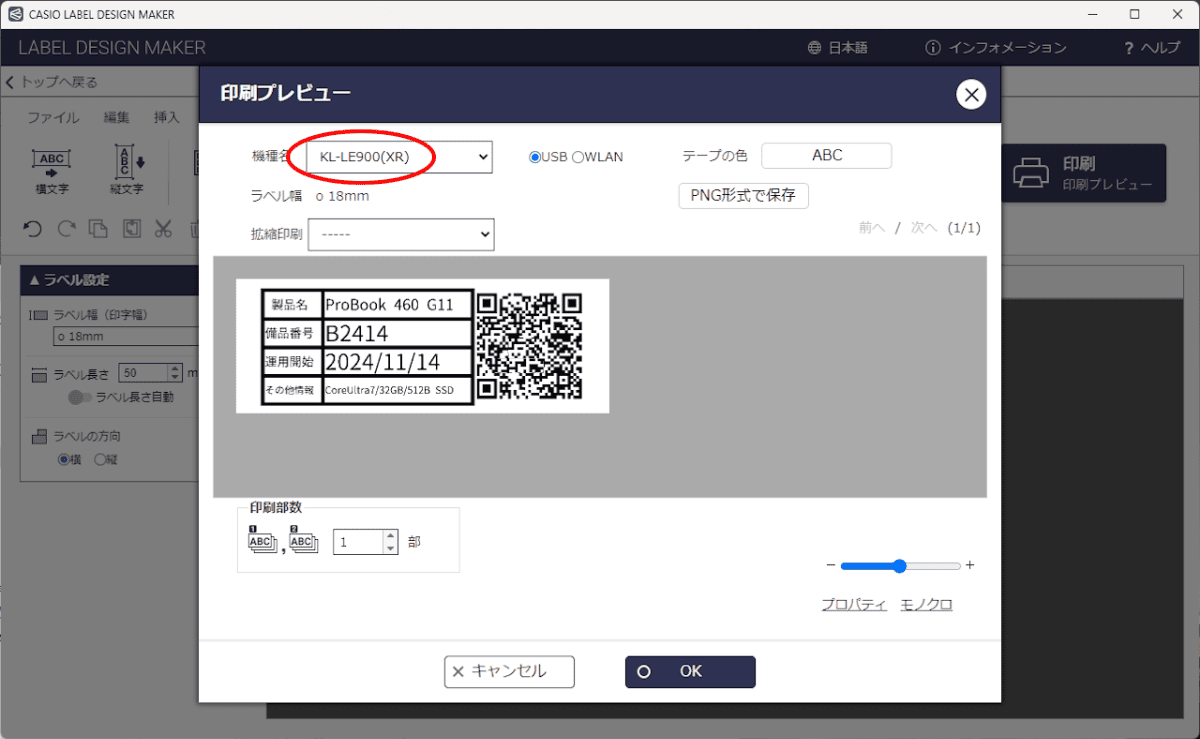Click the ラベル幅 width icon in settings
Screen dimensions: 1200x739
coord(40,315)
